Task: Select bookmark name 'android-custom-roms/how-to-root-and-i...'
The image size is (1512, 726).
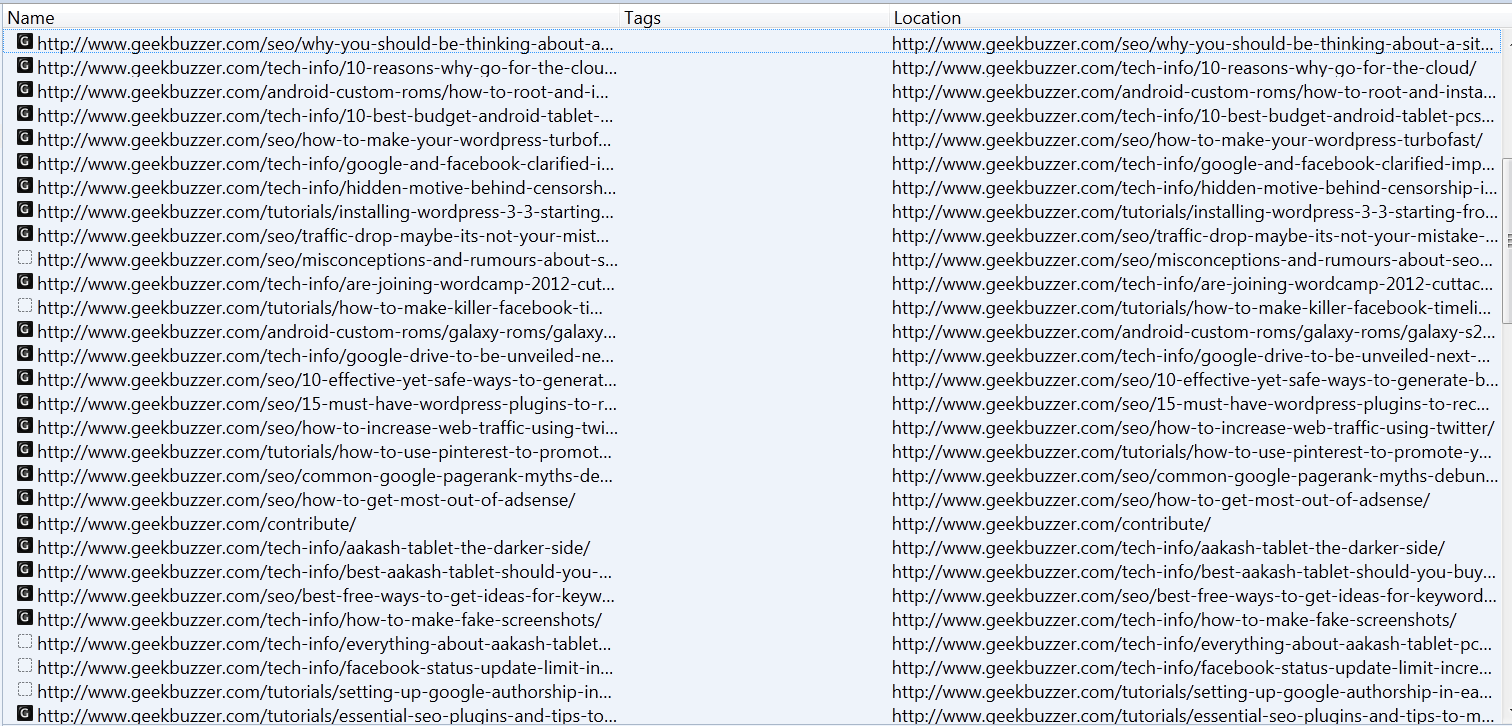Action: pos(324,92)
